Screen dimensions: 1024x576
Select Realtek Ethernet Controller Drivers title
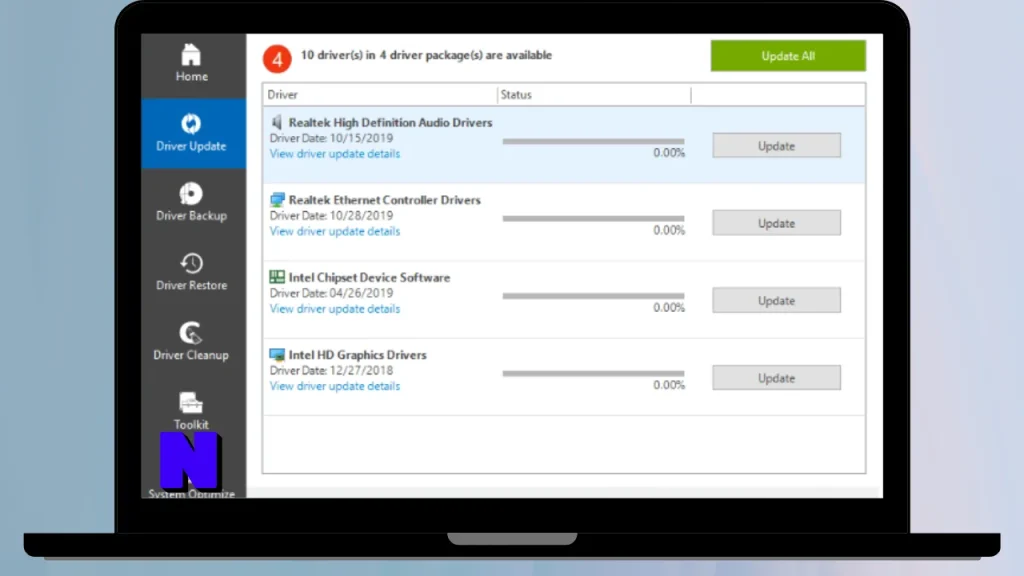(385, 200)
